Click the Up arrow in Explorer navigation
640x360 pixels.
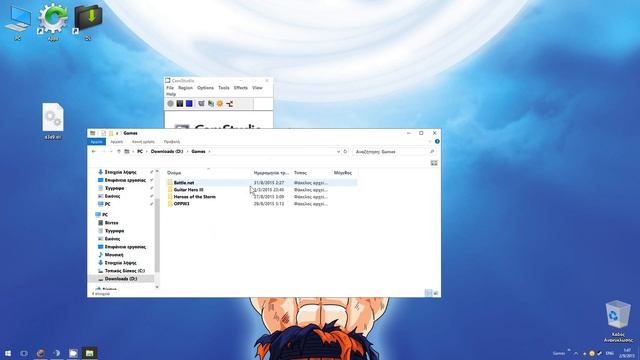pos(119,151)
